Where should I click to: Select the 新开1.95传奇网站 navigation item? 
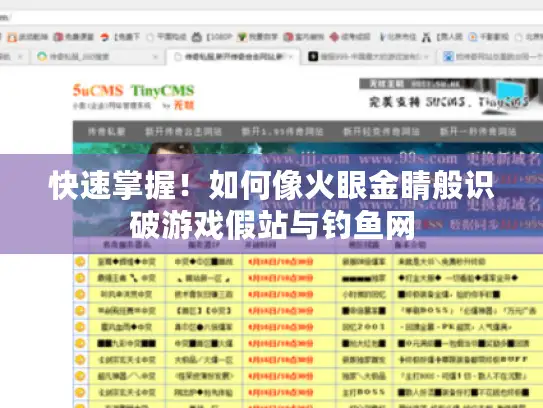point(282,132)
